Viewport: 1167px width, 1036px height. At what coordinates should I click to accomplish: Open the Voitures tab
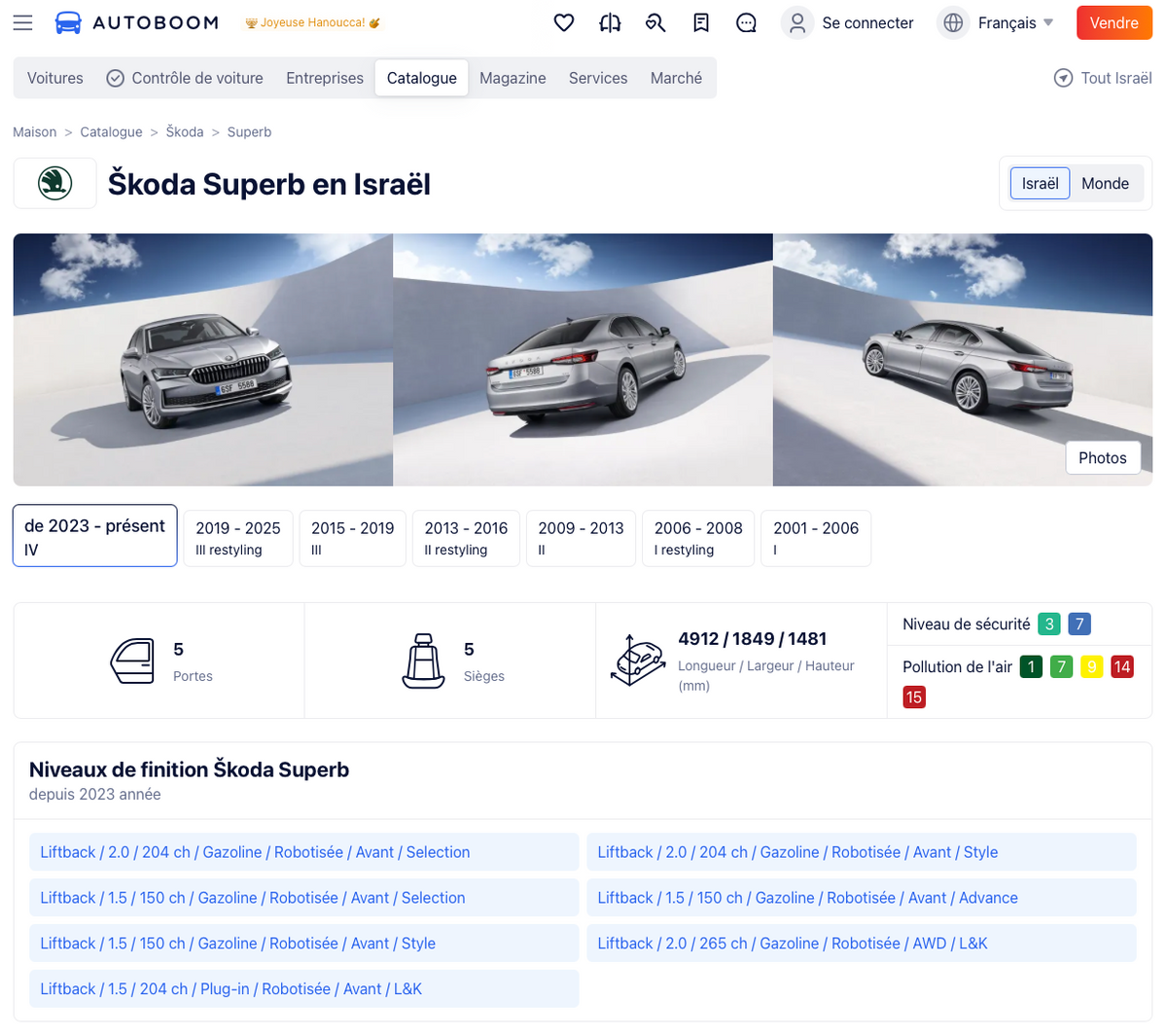point(55,78)
